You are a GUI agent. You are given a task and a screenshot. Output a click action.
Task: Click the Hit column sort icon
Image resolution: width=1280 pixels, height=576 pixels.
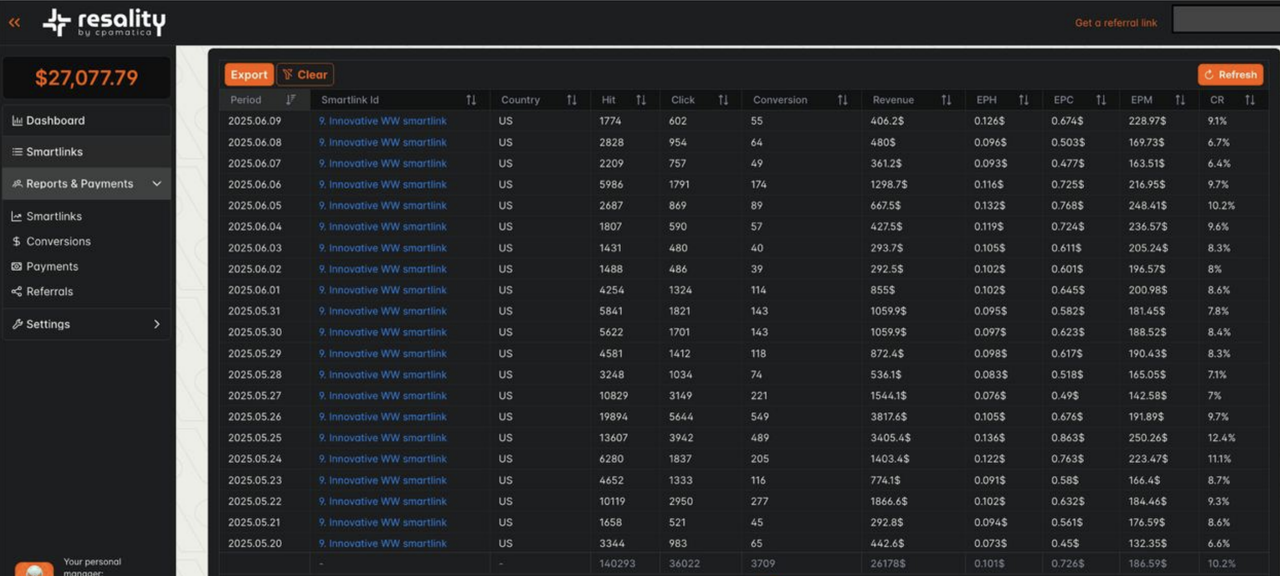pyautogui.click(x=641, y=100)
